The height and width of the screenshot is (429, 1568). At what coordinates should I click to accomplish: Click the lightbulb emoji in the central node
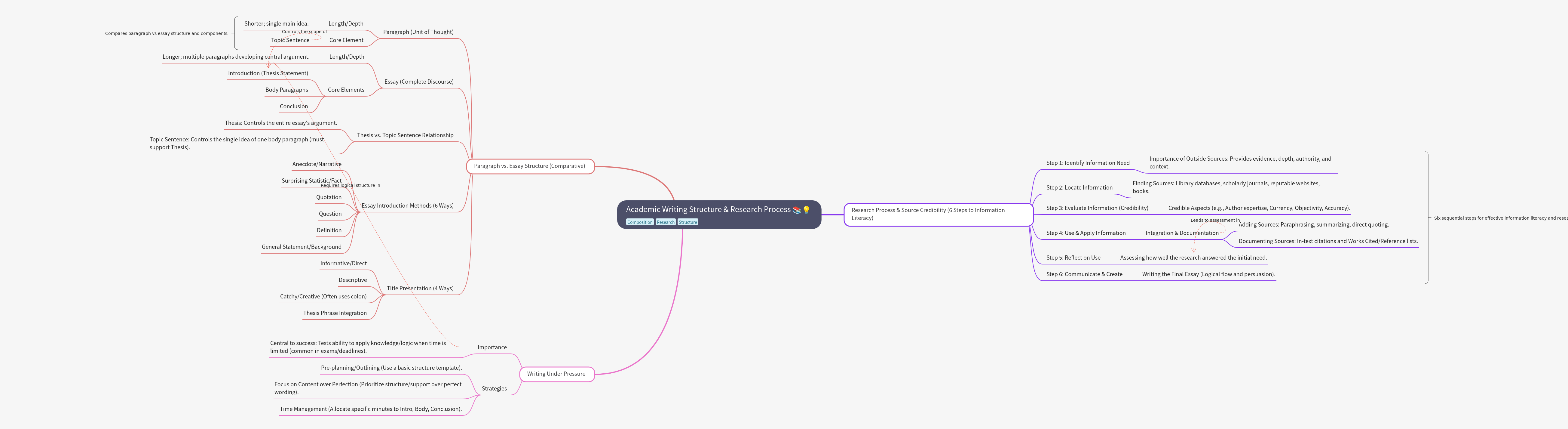807,210
